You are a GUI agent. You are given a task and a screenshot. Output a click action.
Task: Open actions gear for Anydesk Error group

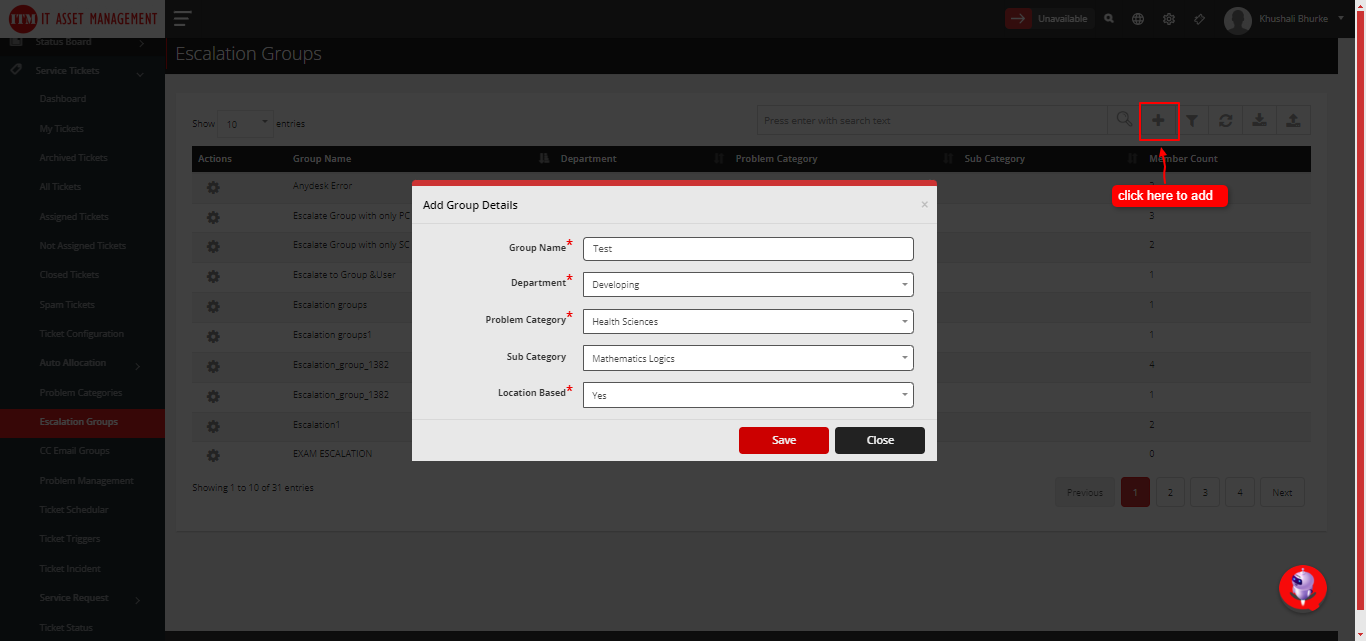pyautogui.click(x=213, y=187)
